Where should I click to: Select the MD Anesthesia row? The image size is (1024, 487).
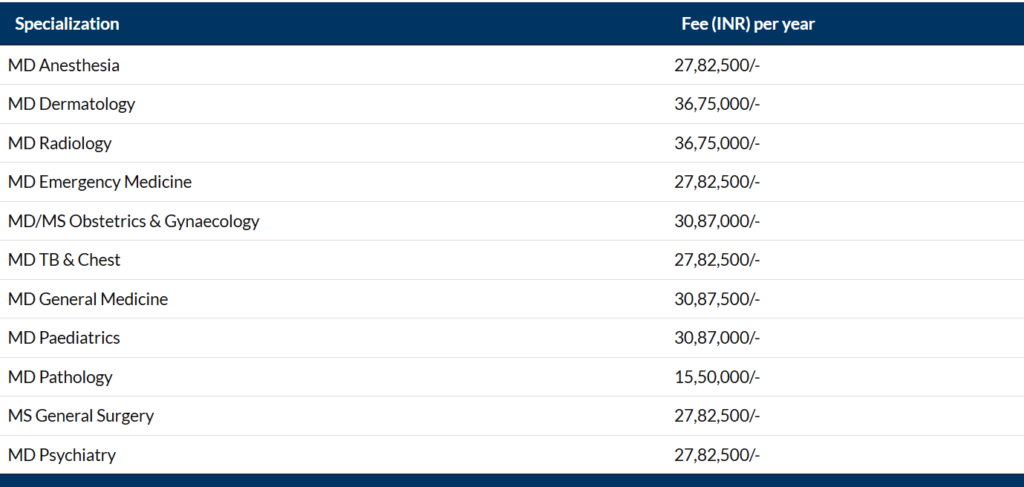512,65
